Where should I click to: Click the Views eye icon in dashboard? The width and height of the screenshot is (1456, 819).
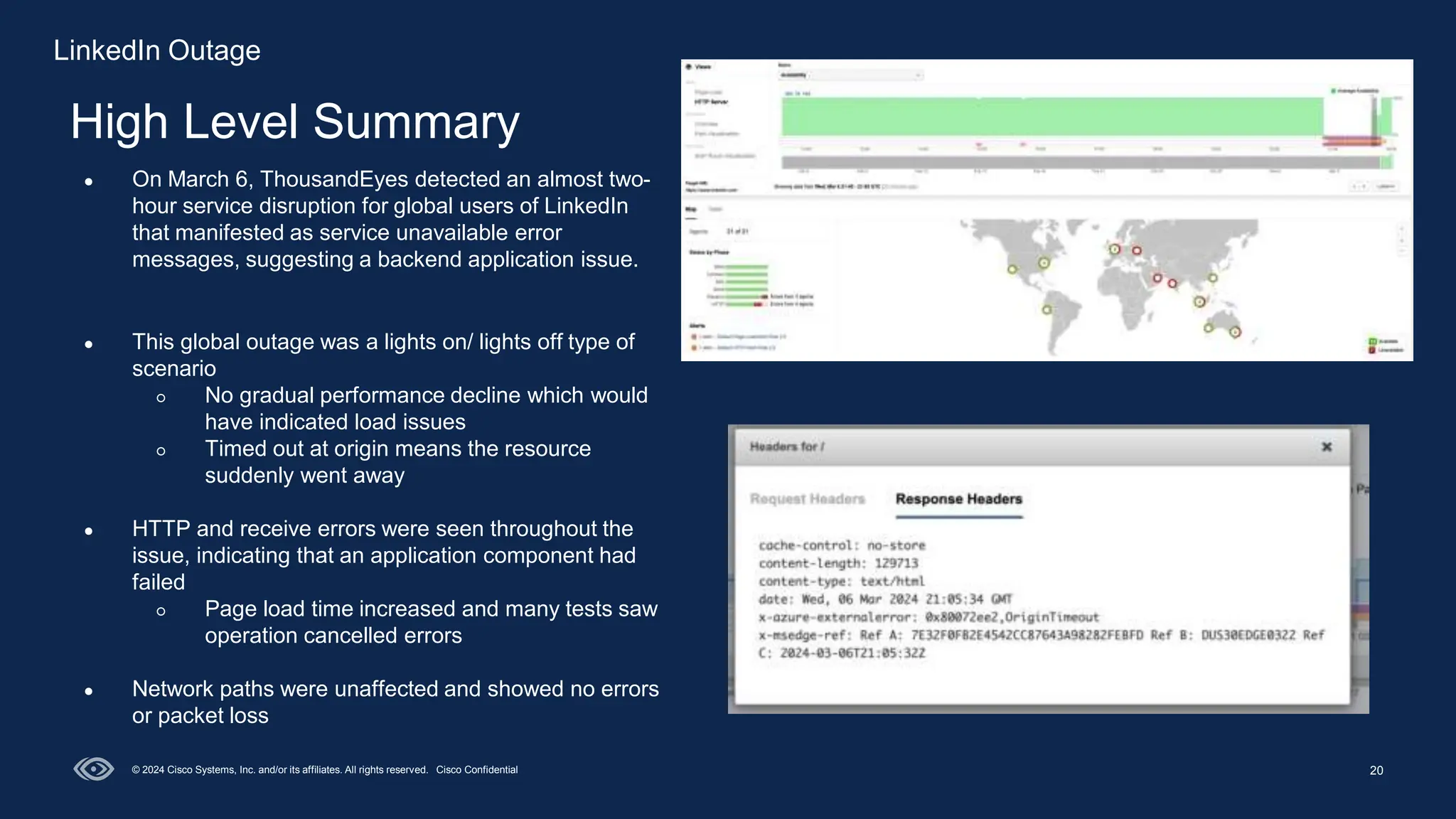click(688, 67)
